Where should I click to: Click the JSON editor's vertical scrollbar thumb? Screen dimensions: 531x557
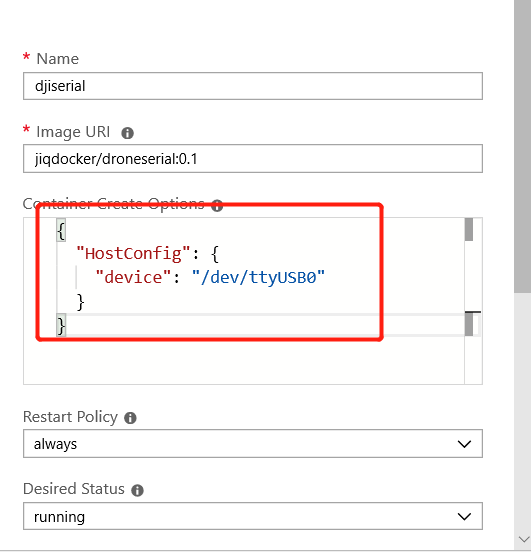[x=469, y=229]
